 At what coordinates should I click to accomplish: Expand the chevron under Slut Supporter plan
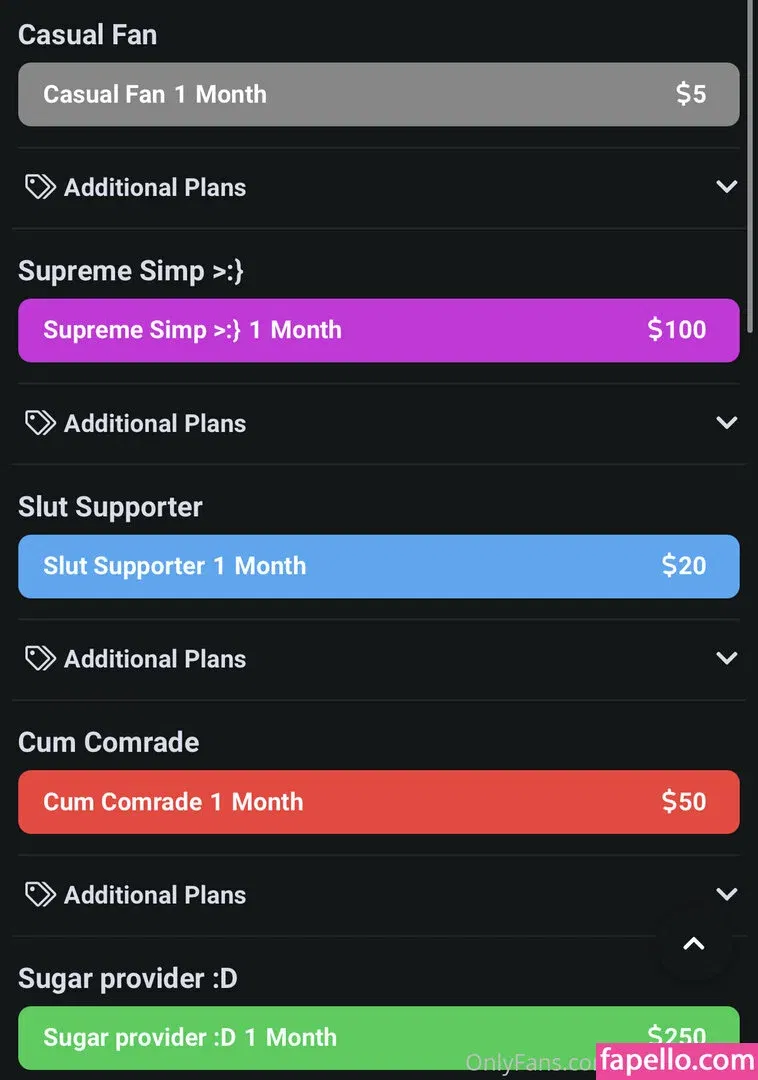(x=727, y=658)
